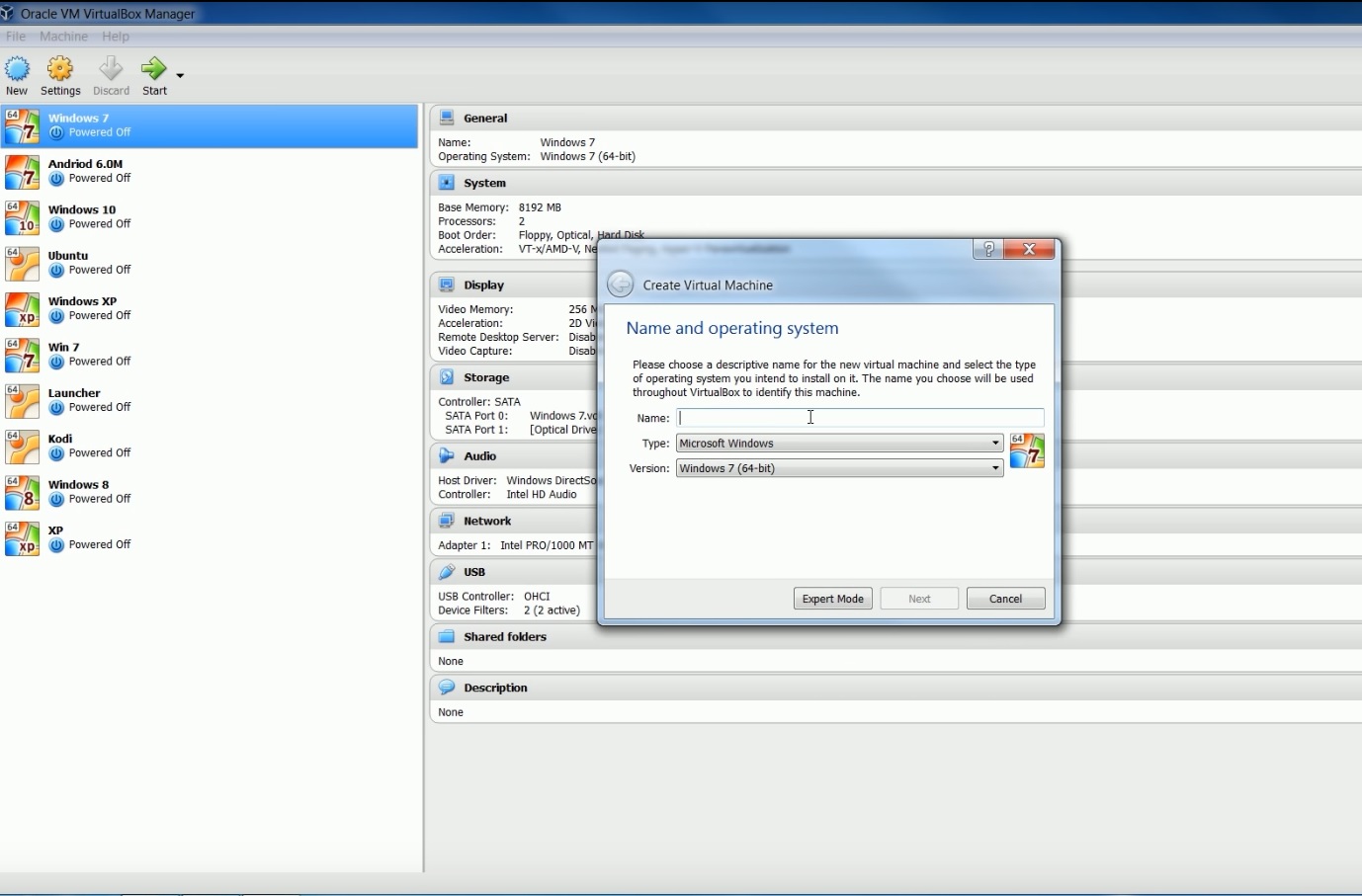
Task: Click the Cancel button in dialog
Action: tap(1005, 599)
